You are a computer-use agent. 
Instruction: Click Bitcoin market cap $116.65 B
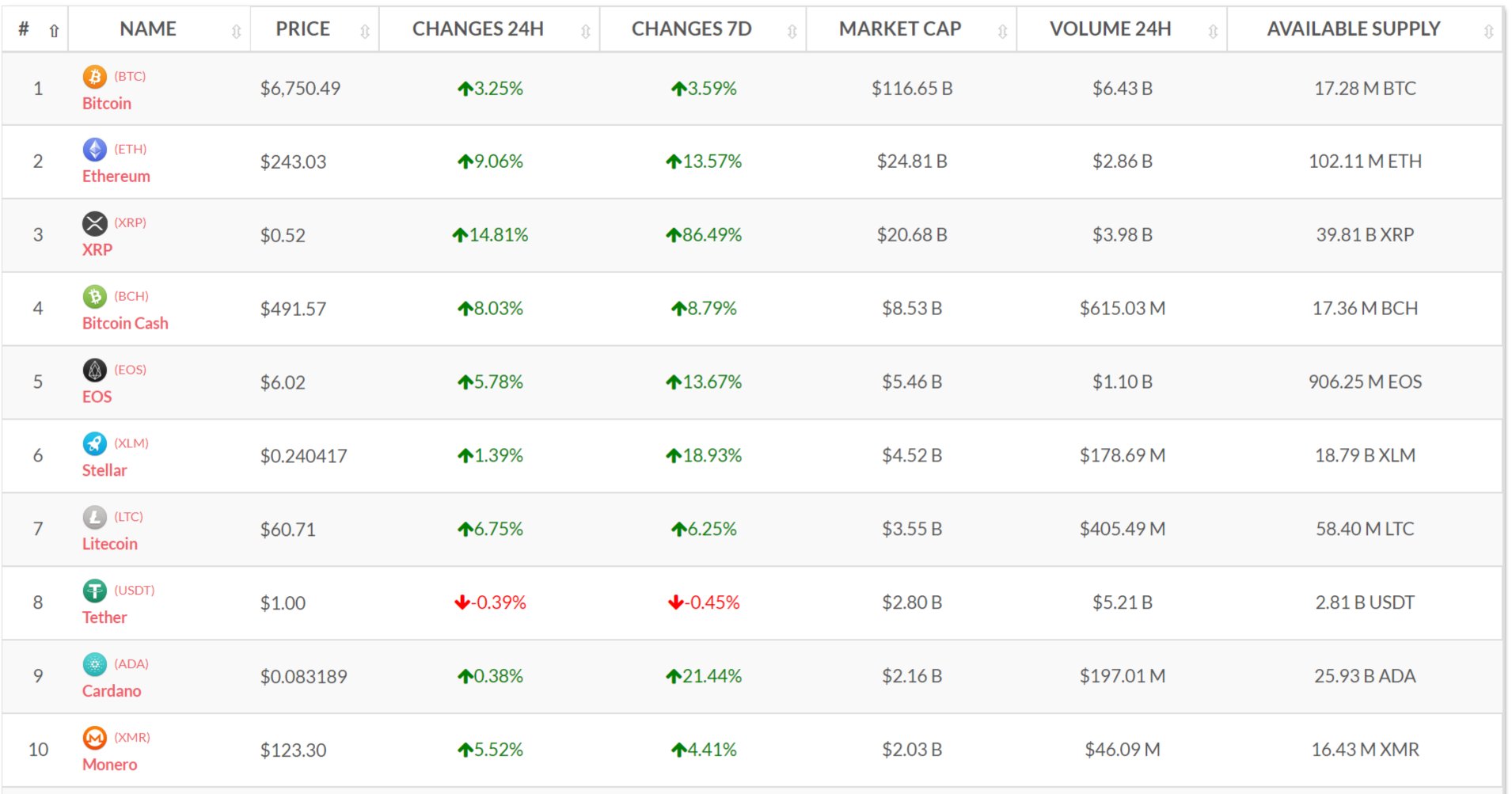coord(912,89)
